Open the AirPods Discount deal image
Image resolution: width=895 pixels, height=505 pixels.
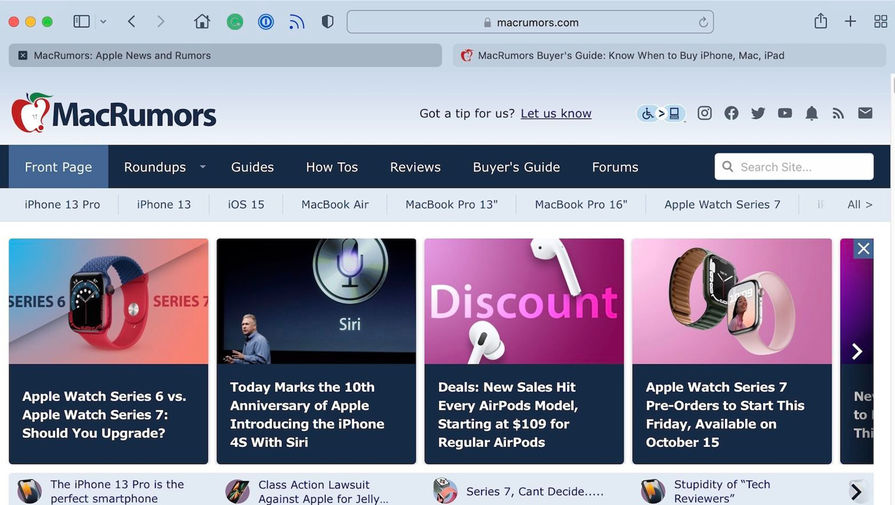click(524, 301)
